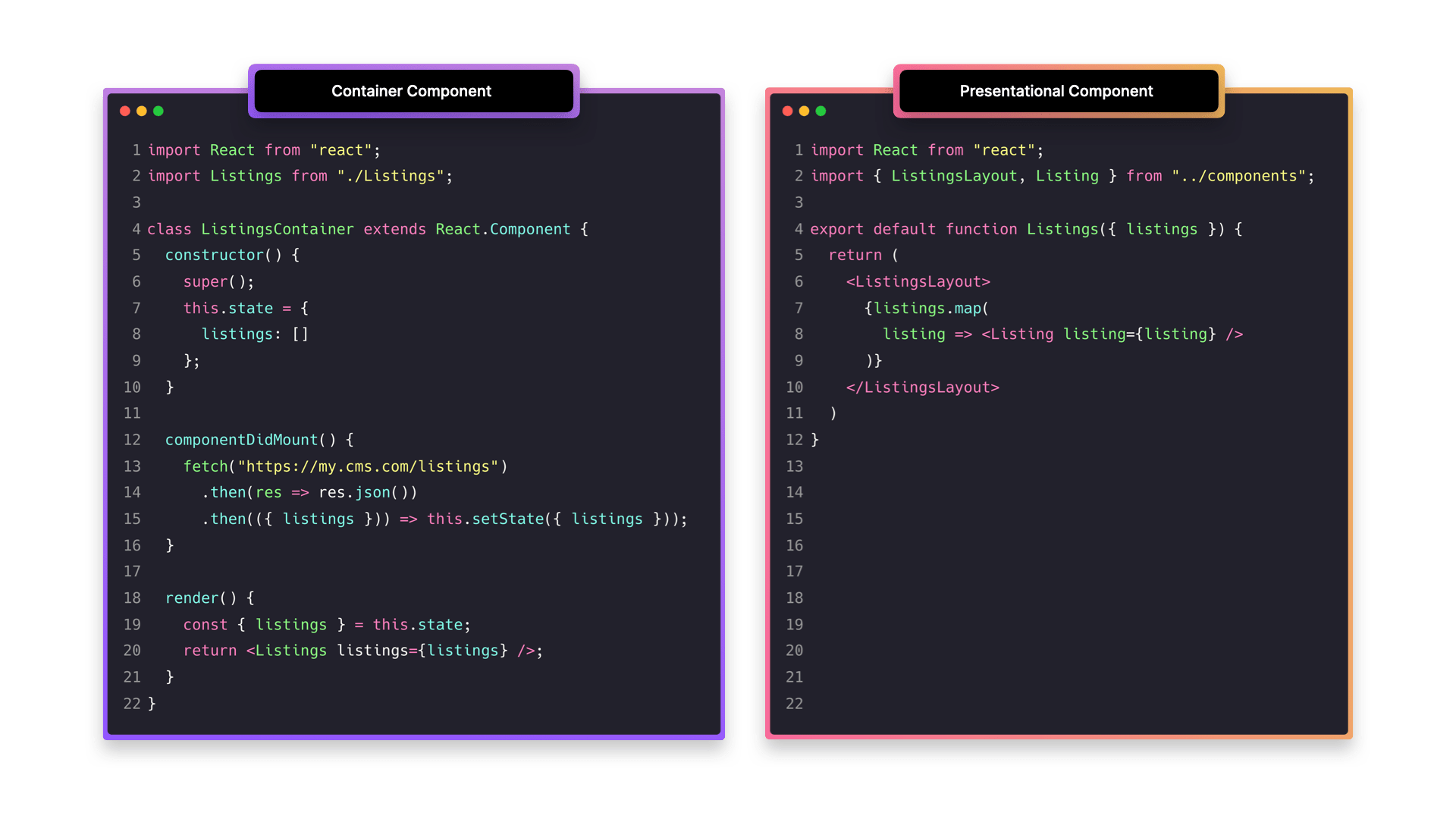Click the red traffic light in Presentational Component window
Screen dimensions: 1456x819
click(x=788, y=111)
